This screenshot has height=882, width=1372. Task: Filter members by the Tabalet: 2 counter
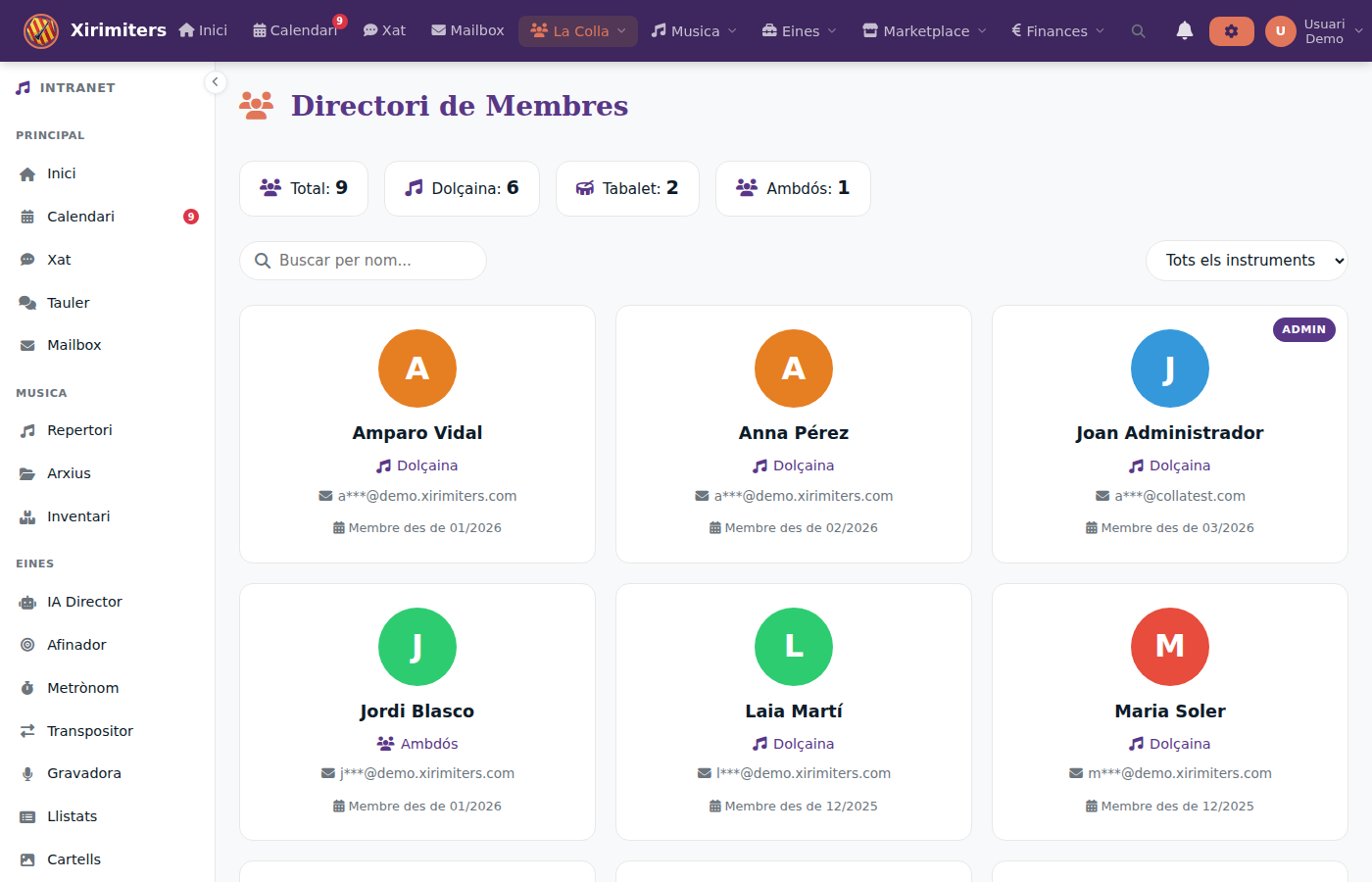click(627, 188)
